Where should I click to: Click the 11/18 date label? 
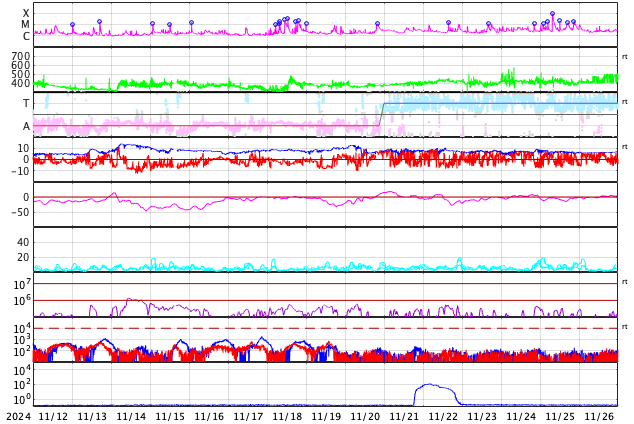click(287, 416)
